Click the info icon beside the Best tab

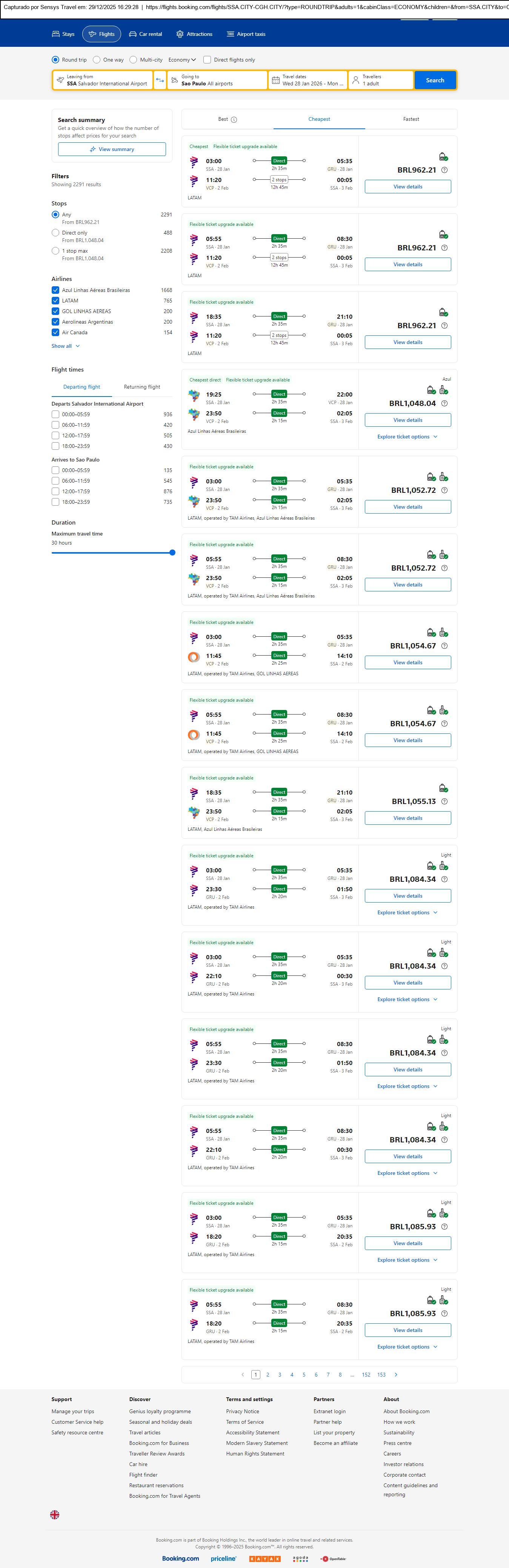234,119
